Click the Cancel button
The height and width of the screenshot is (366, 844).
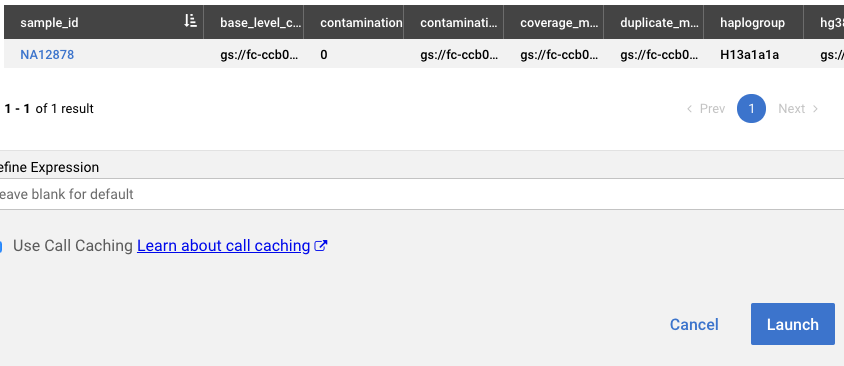694,325
